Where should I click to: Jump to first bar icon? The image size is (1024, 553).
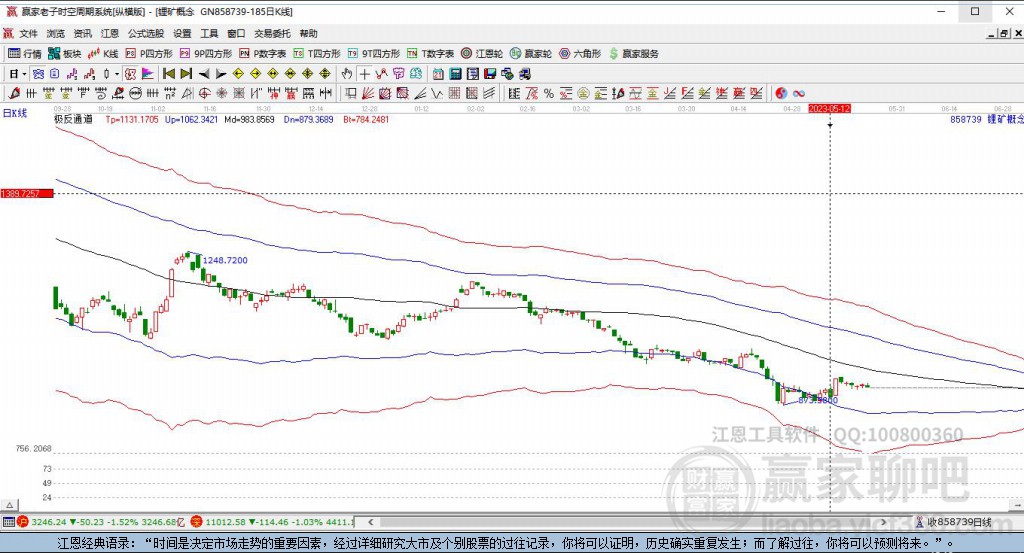coord(168,74)
